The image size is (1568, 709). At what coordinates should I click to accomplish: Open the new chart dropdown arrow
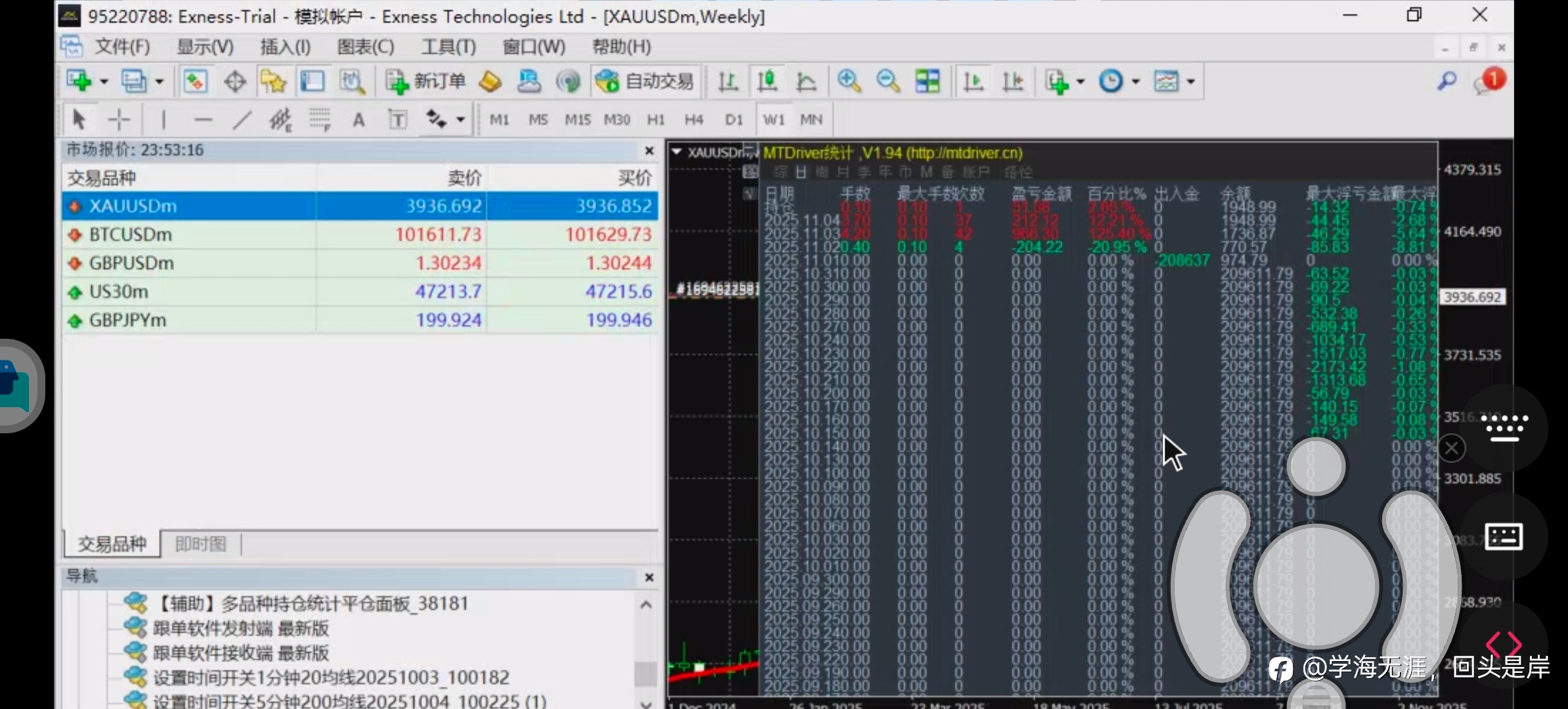click(104, 82)
